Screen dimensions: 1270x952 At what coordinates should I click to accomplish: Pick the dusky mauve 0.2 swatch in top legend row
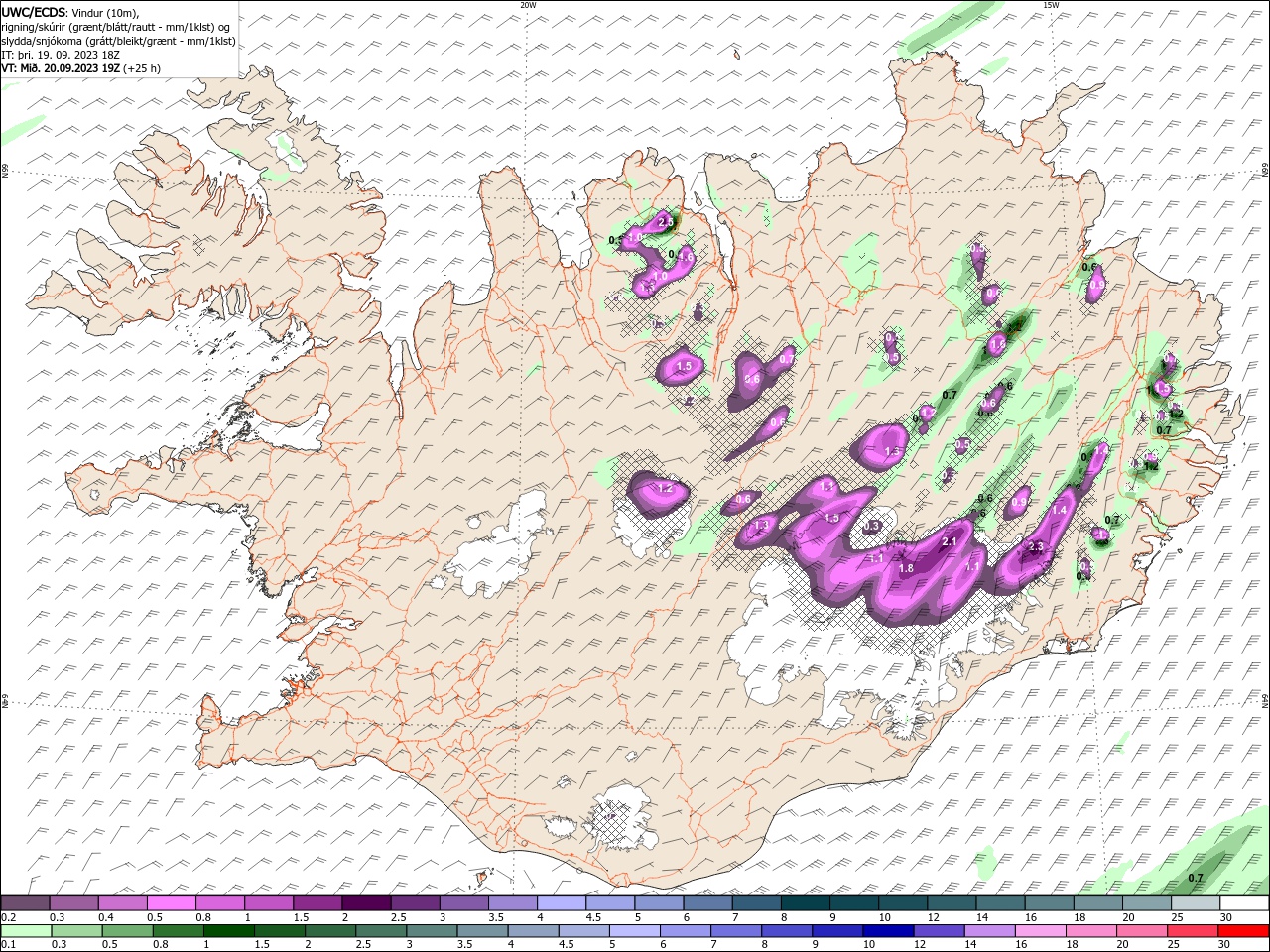point(26,903)
